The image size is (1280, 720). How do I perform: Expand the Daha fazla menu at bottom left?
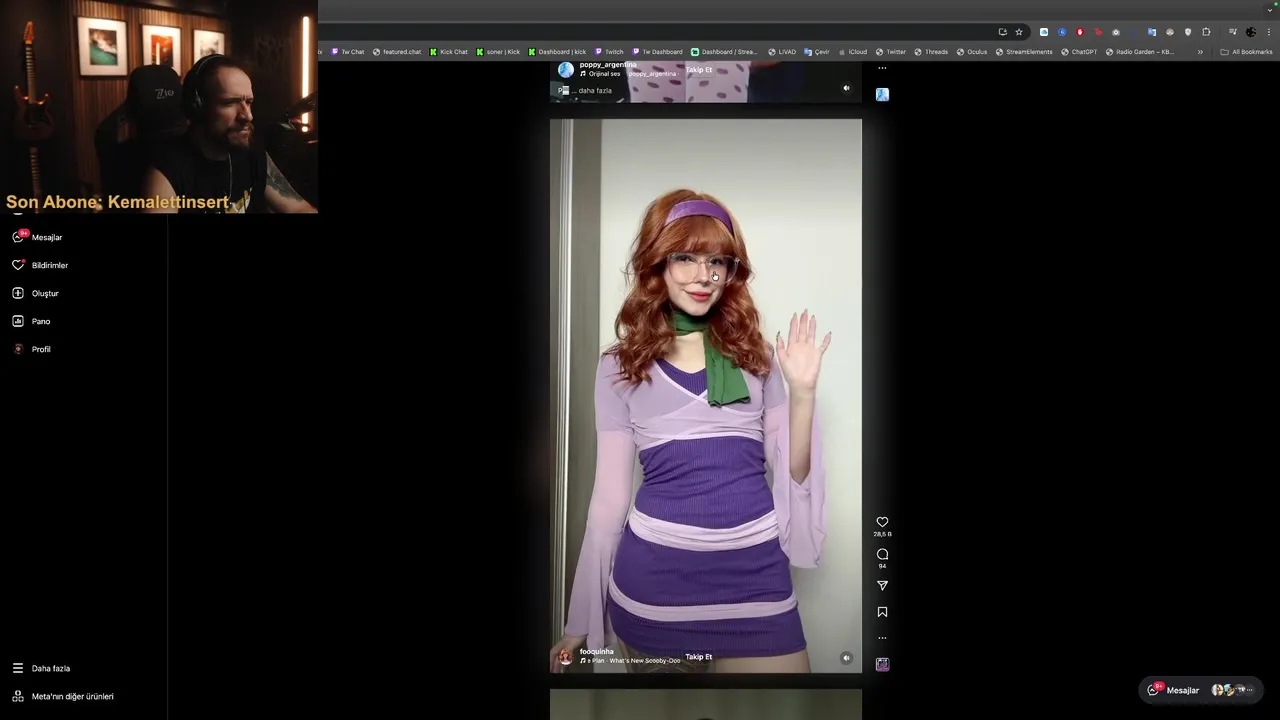(41, 668)
